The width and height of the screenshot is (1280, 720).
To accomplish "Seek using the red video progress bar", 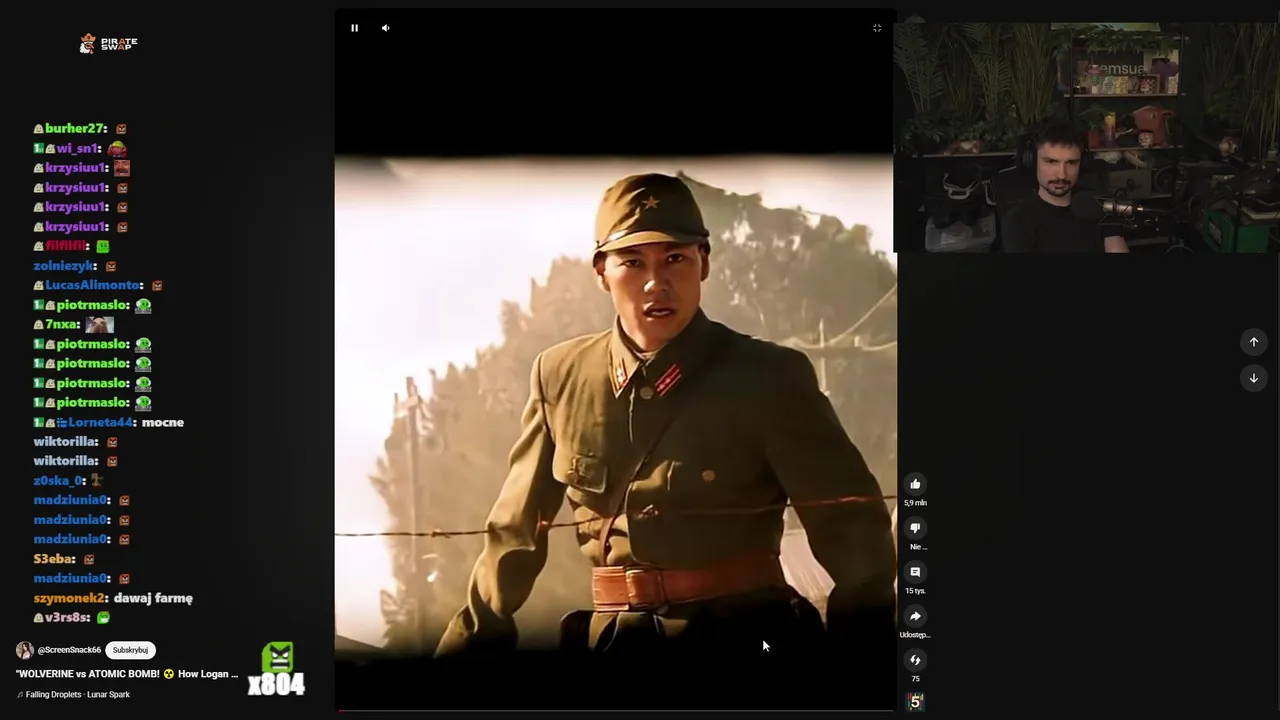I will coord(615,711).
